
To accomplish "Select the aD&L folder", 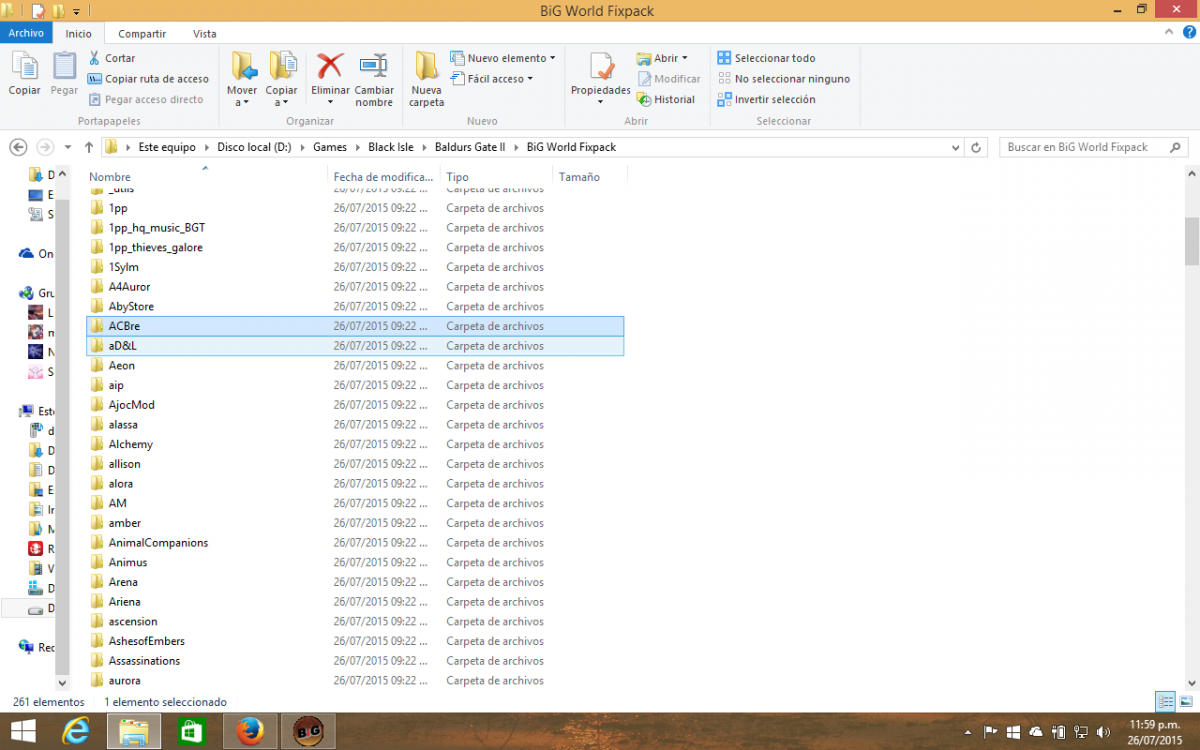I will 355,346.
